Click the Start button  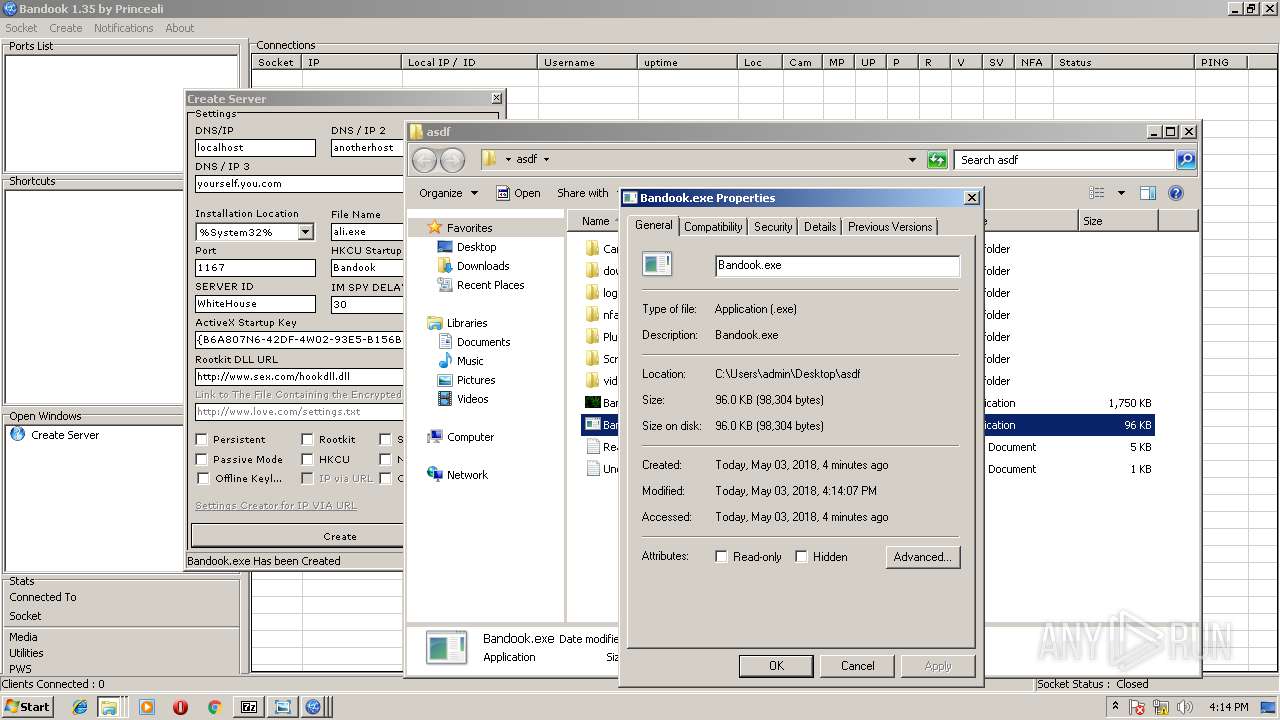(x=27, y=706)
